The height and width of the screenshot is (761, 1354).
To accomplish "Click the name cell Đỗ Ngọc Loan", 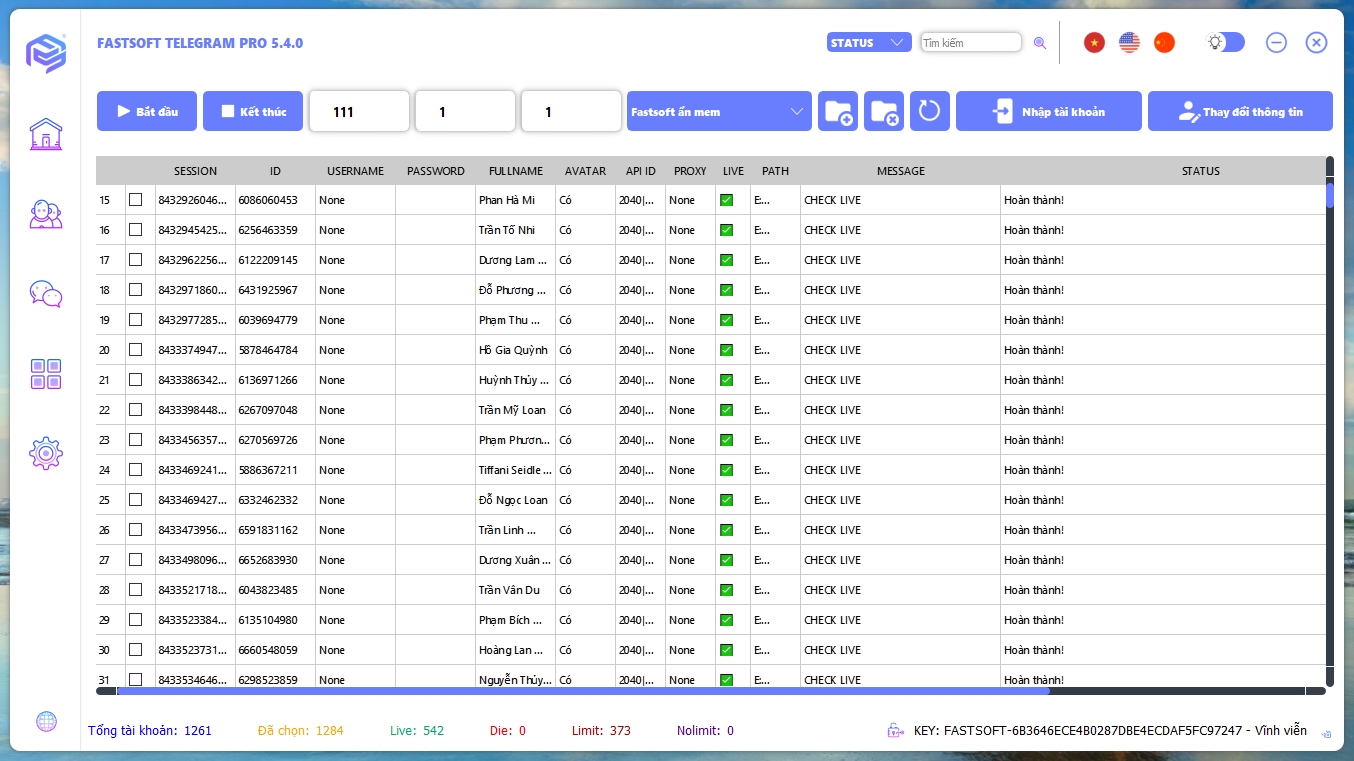I will [516, 500].
